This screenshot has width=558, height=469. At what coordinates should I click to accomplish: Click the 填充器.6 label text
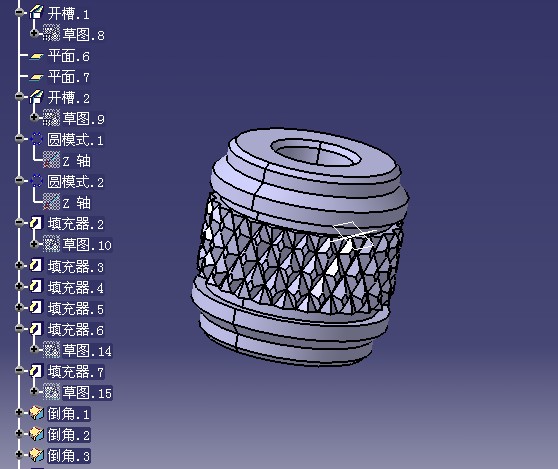76,330
